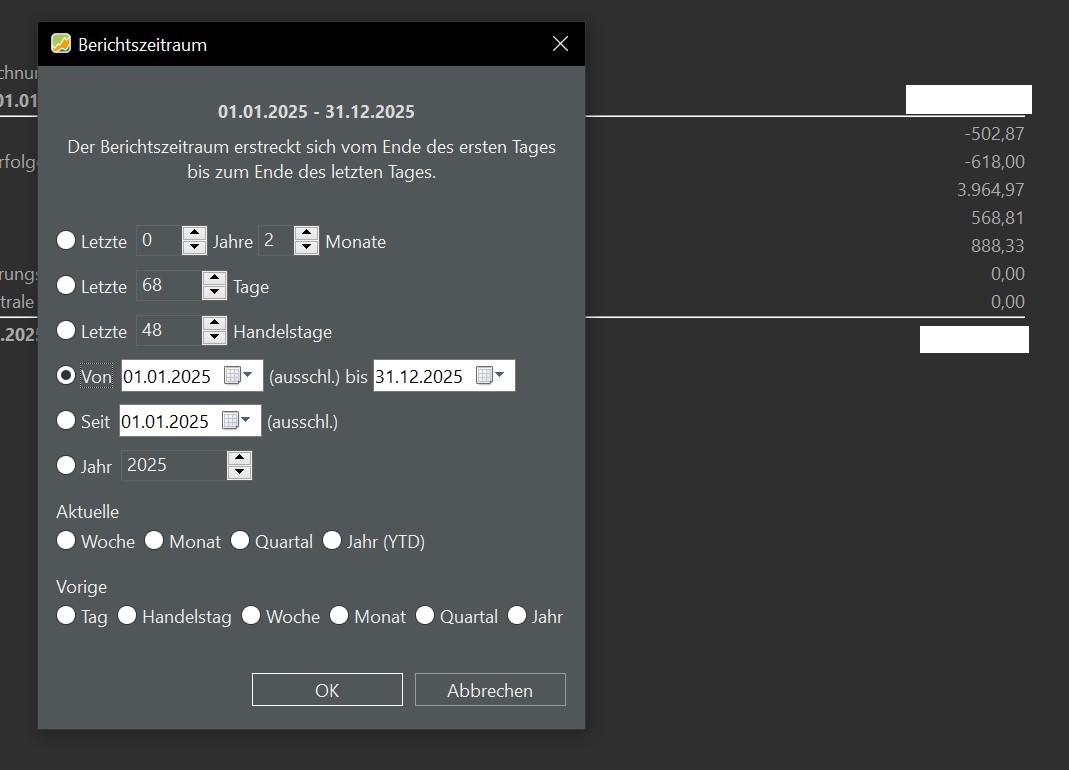Screen dimensions: 1069x770
Task: Open calendar icon in bis date field
Action: click(490, 375)
